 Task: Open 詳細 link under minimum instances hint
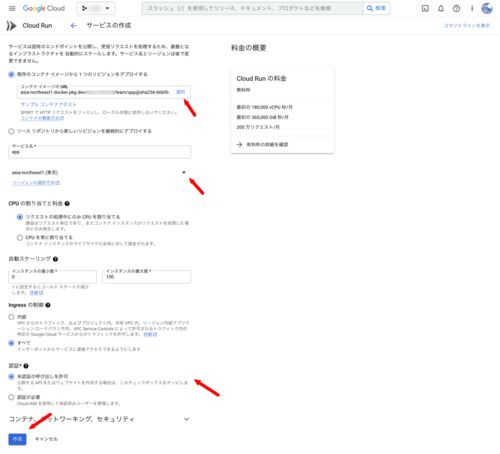click(36, 293)
